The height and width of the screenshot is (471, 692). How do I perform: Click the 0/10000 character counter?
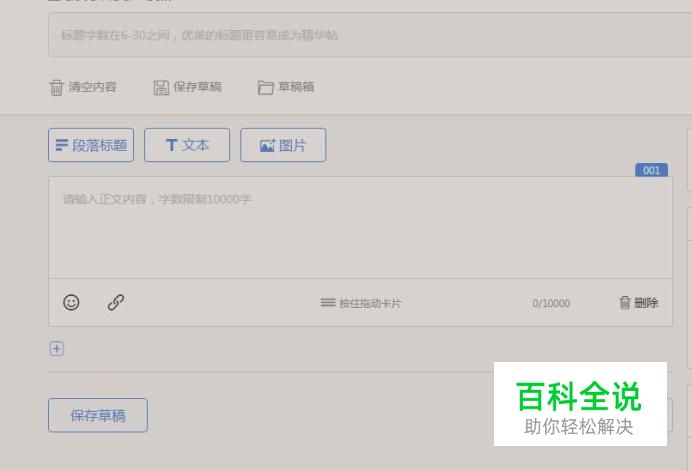[551, 303]
